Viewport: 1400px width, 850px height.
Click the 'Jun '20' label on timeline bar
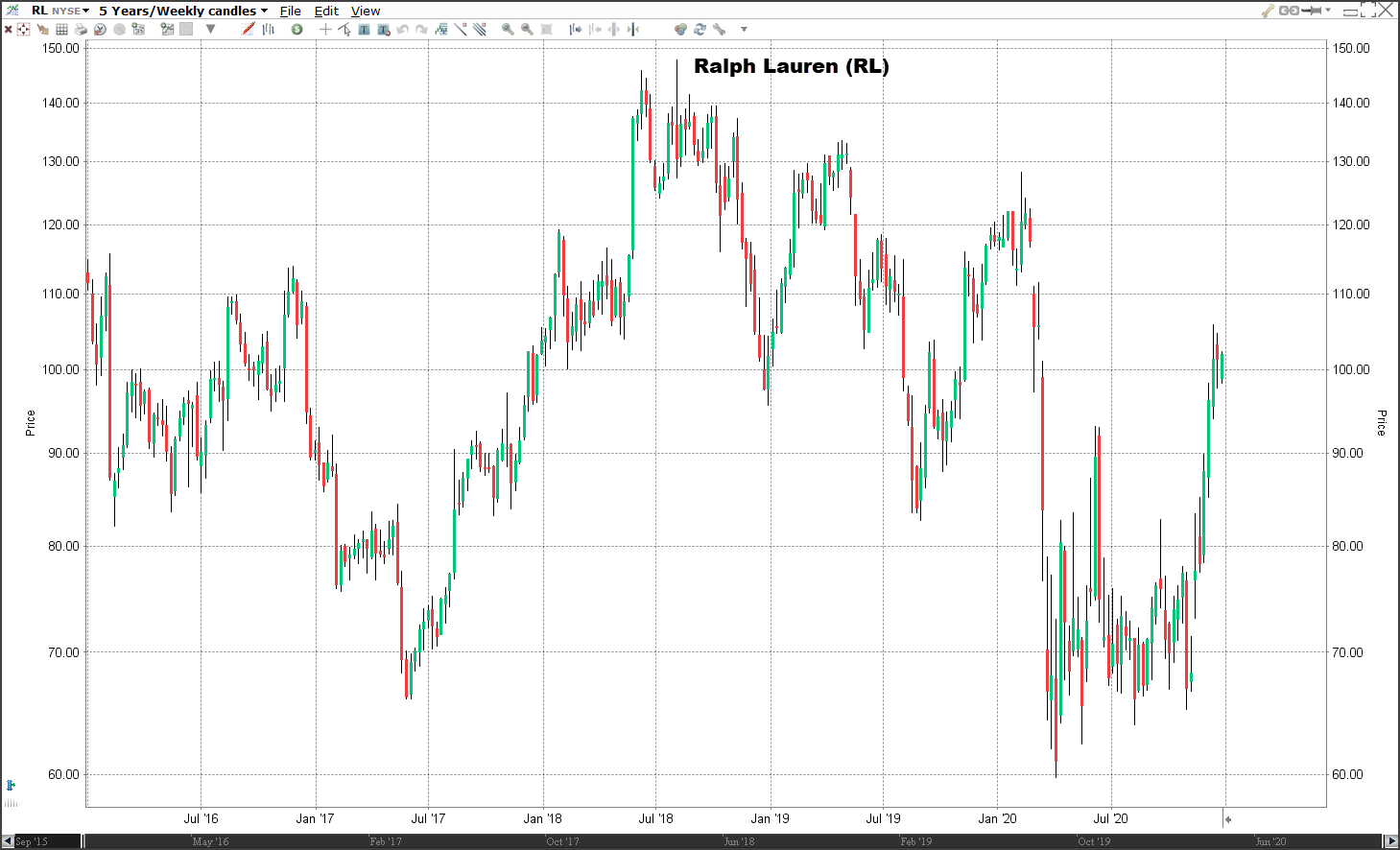click(x=1270, y=841)
